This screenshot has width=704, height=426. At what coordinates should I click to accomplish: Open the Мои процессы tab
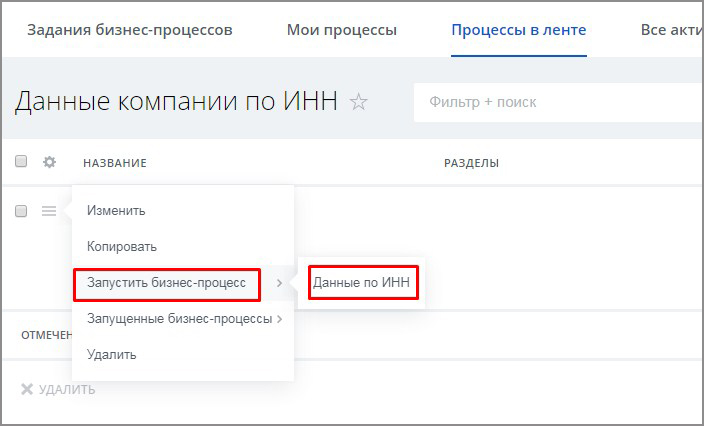[x=341, y=30]
